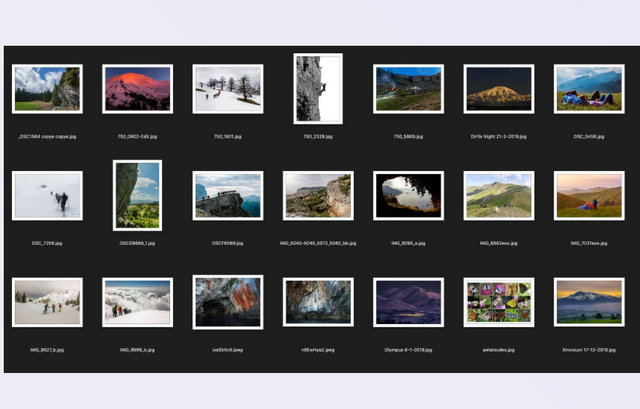This screenshot has height=409, width=640.
Task: Open the climbers above sea of clouds photo
Action: tap(138, 302)
